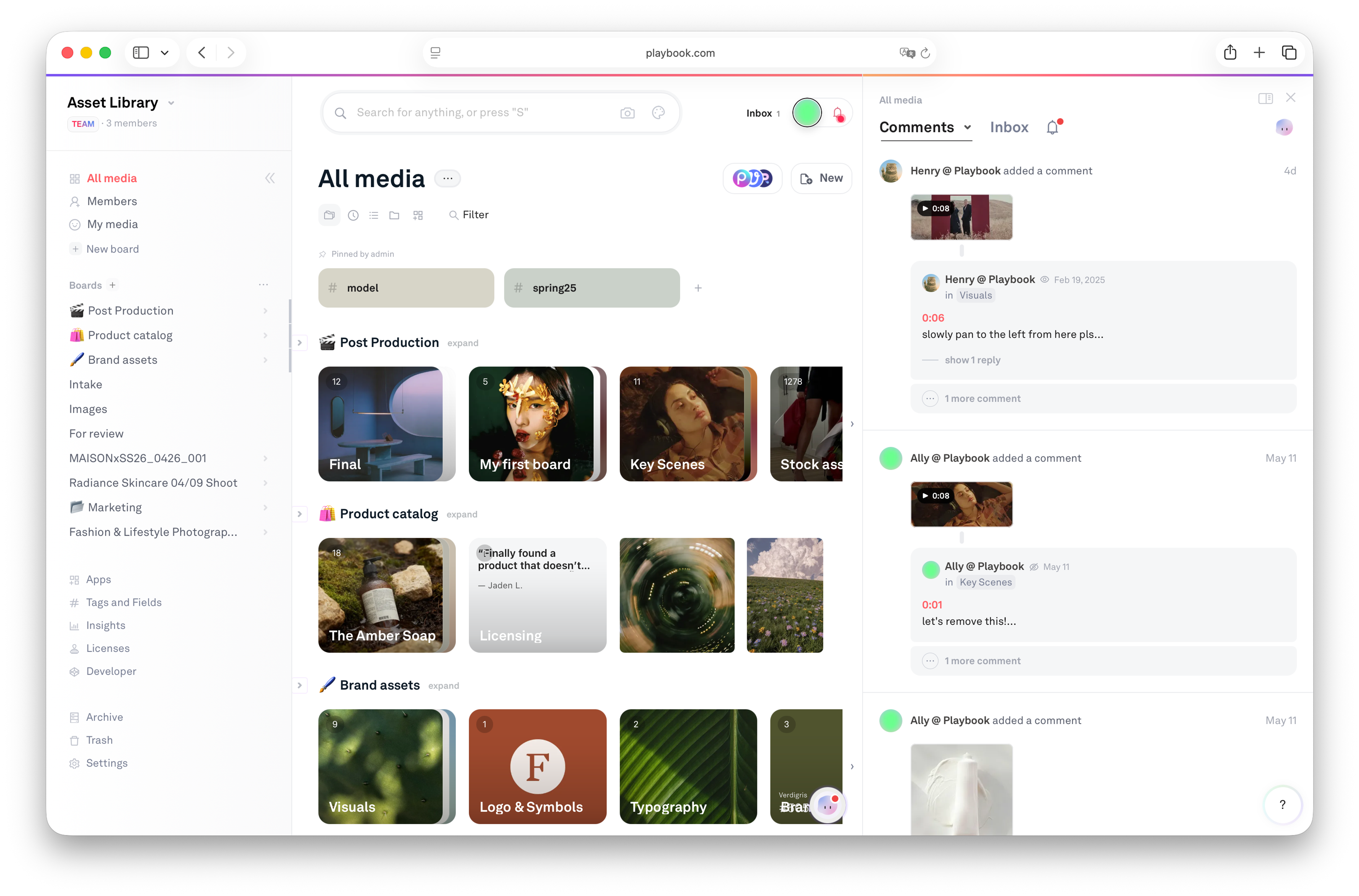Add a new pinned tag plus

coord(698,288)
